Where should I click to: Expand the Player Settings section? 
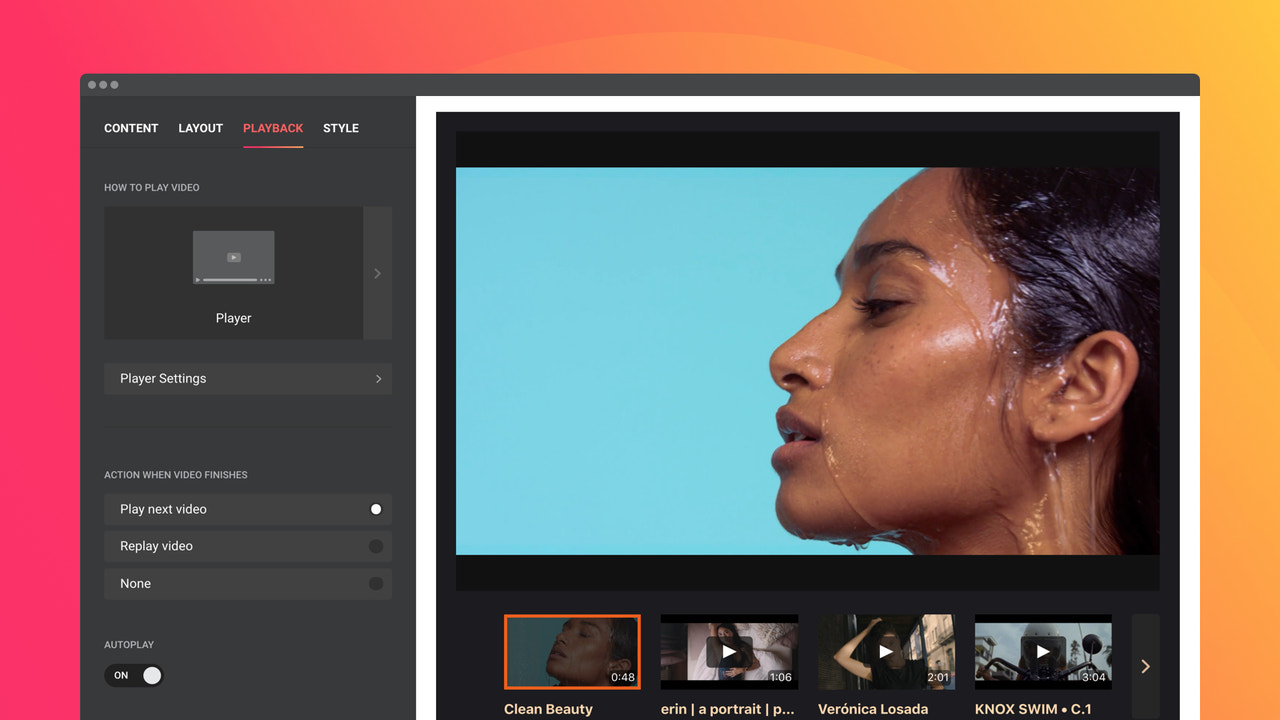[247, 378]
